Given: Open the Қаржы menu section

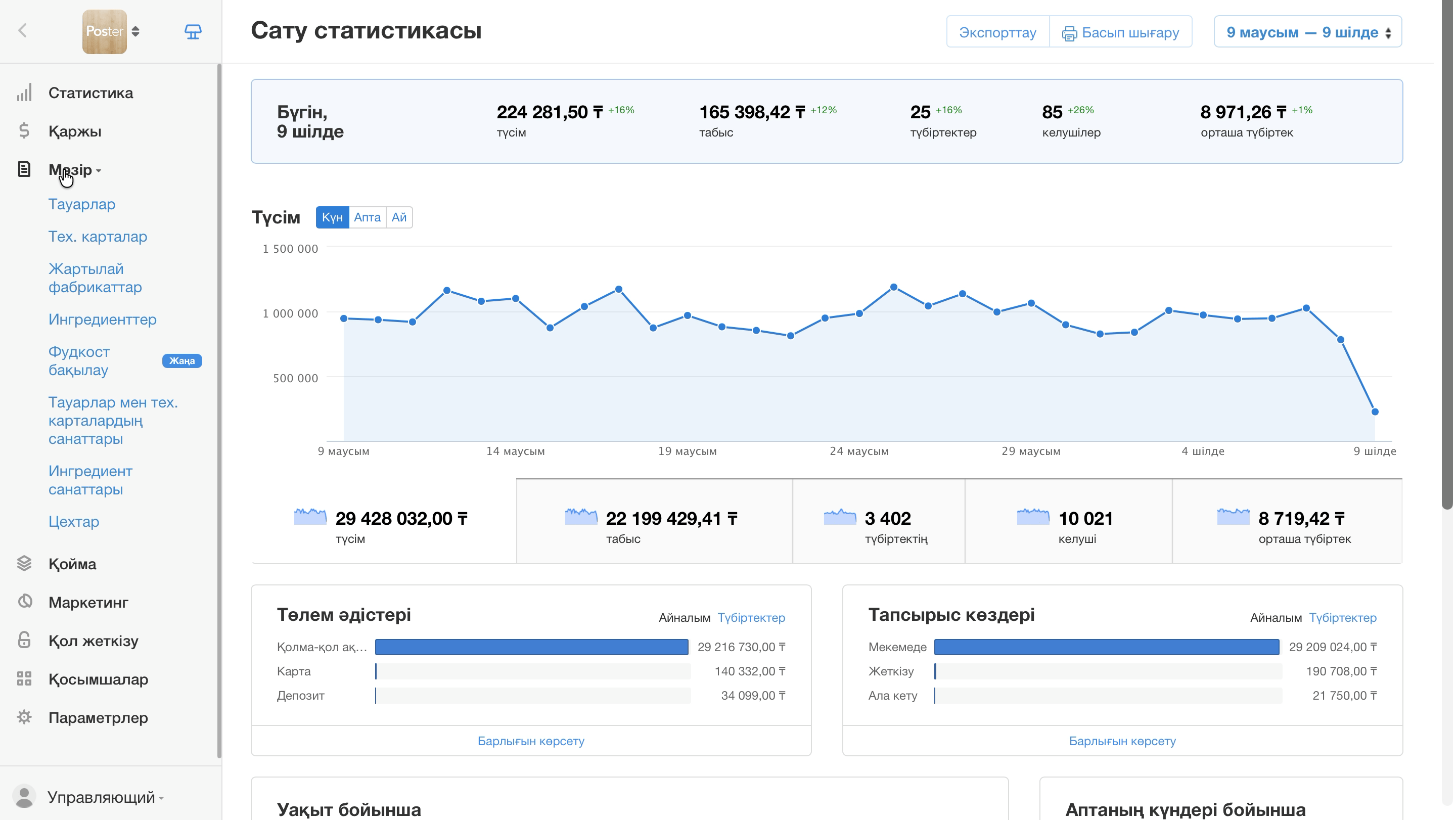Looking at the screenshot, I should [x=75, y=131].
